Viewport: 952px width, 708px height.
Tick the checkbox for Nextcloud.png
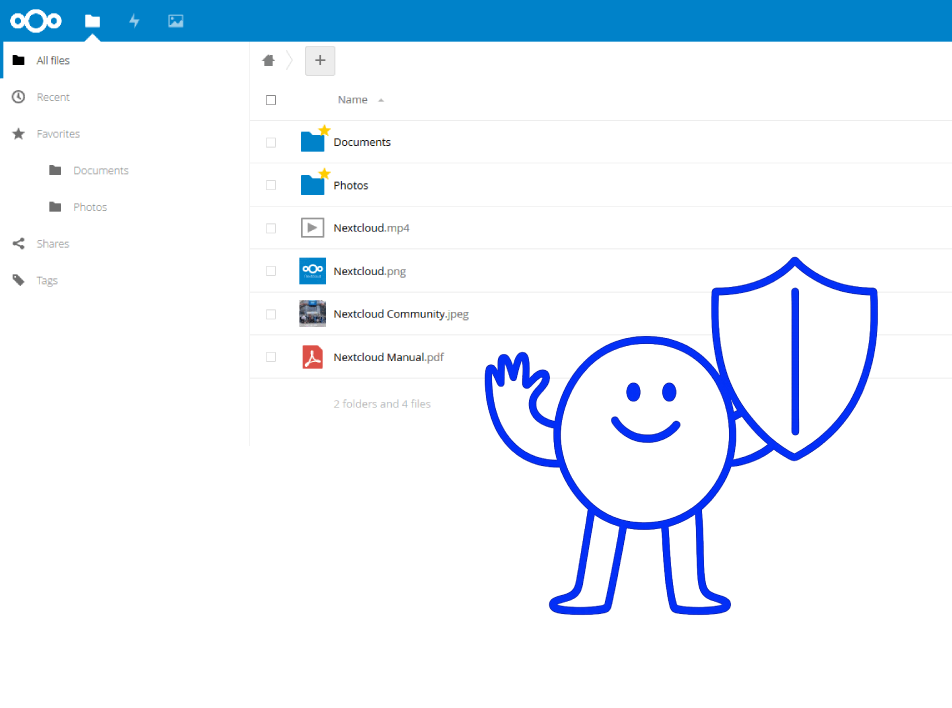(271, 271)
